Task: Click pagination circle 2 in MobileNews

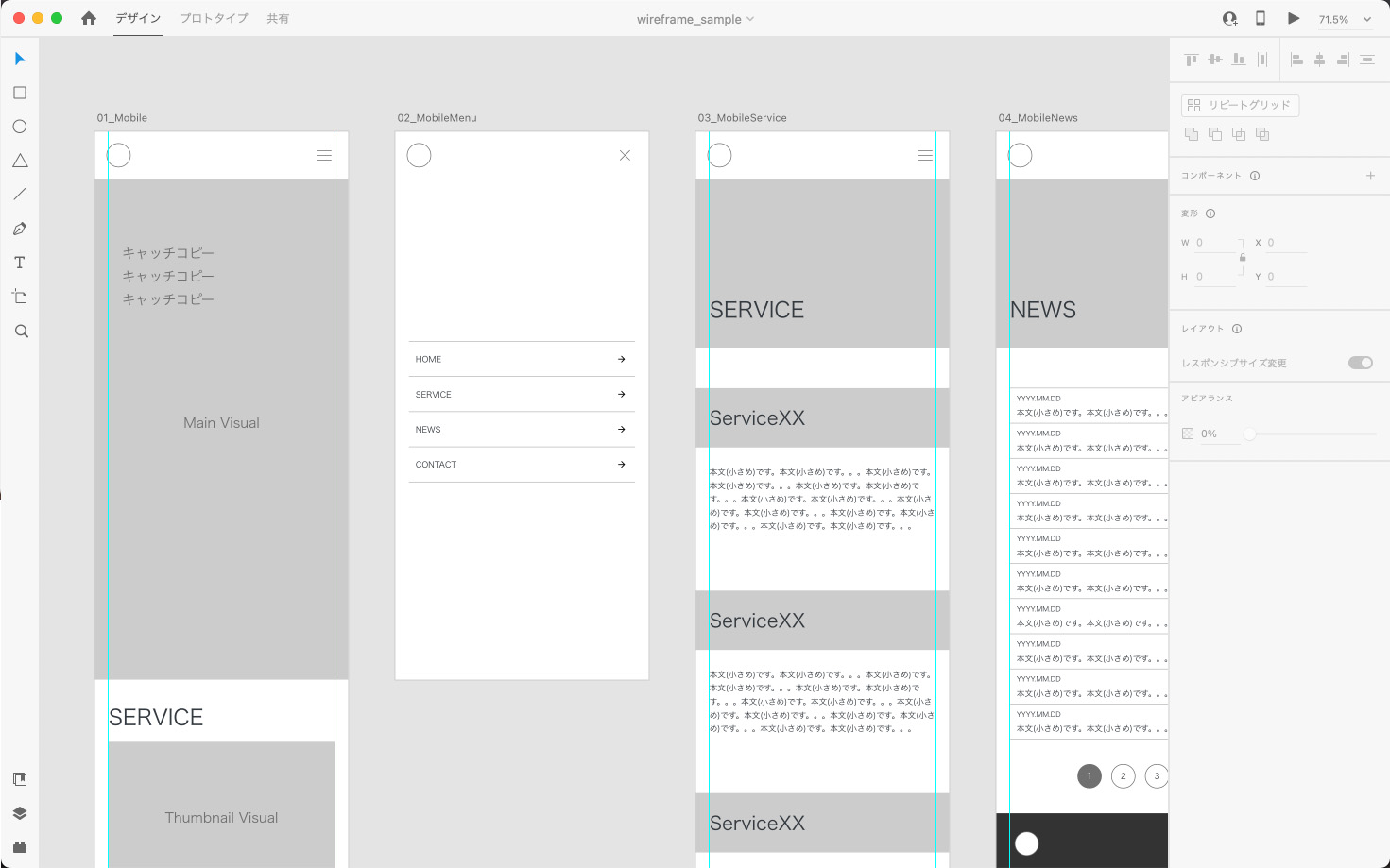Action: point(1123,776)
